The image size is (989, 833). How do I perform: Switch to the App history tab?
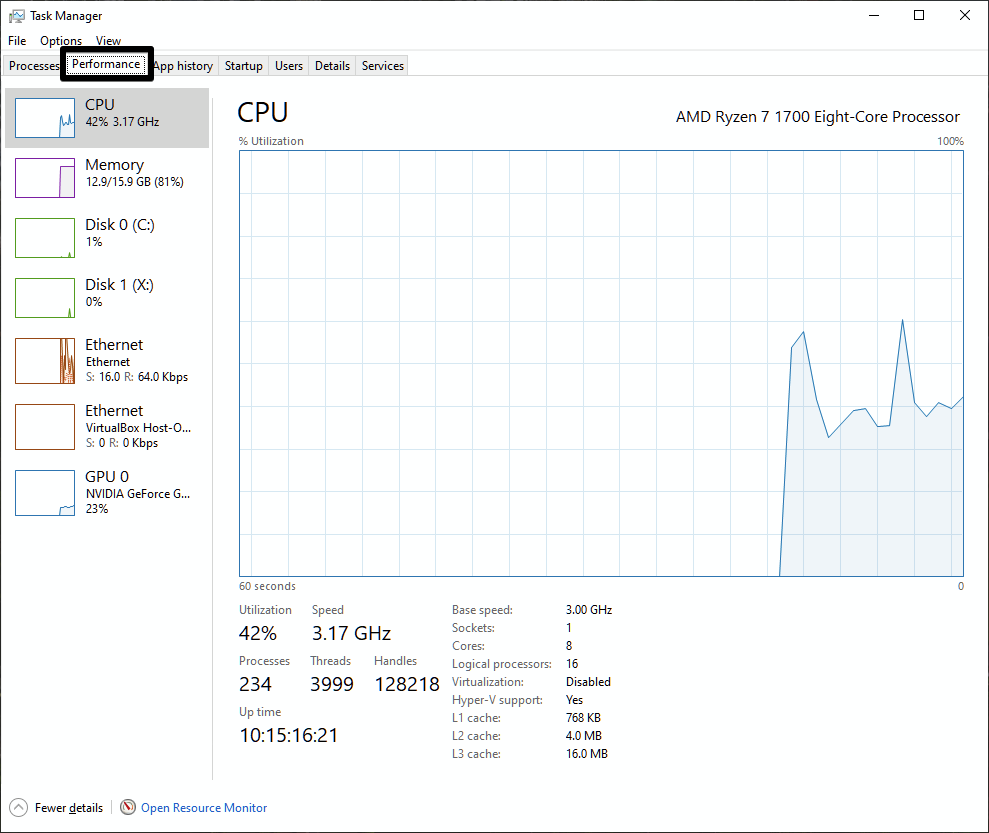[183, 66]
